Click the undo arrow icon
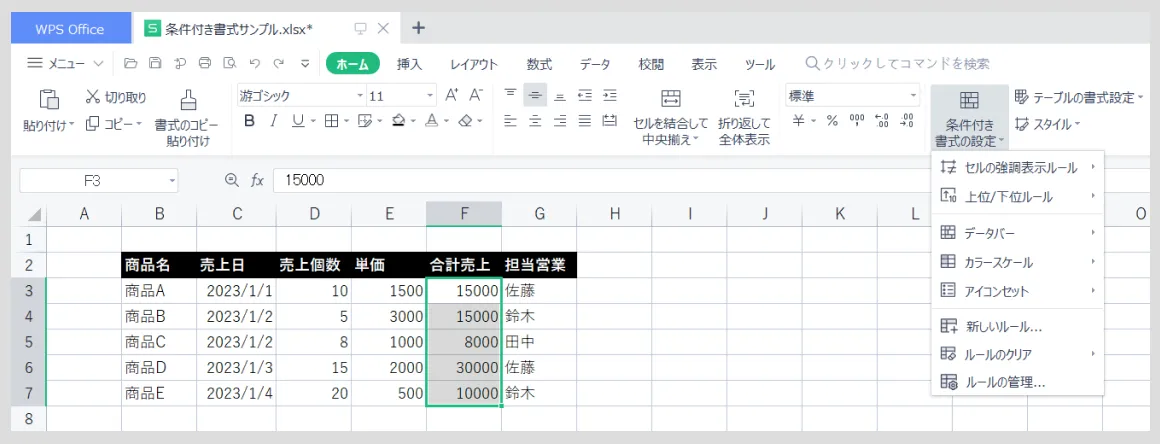 click(254, 64)
